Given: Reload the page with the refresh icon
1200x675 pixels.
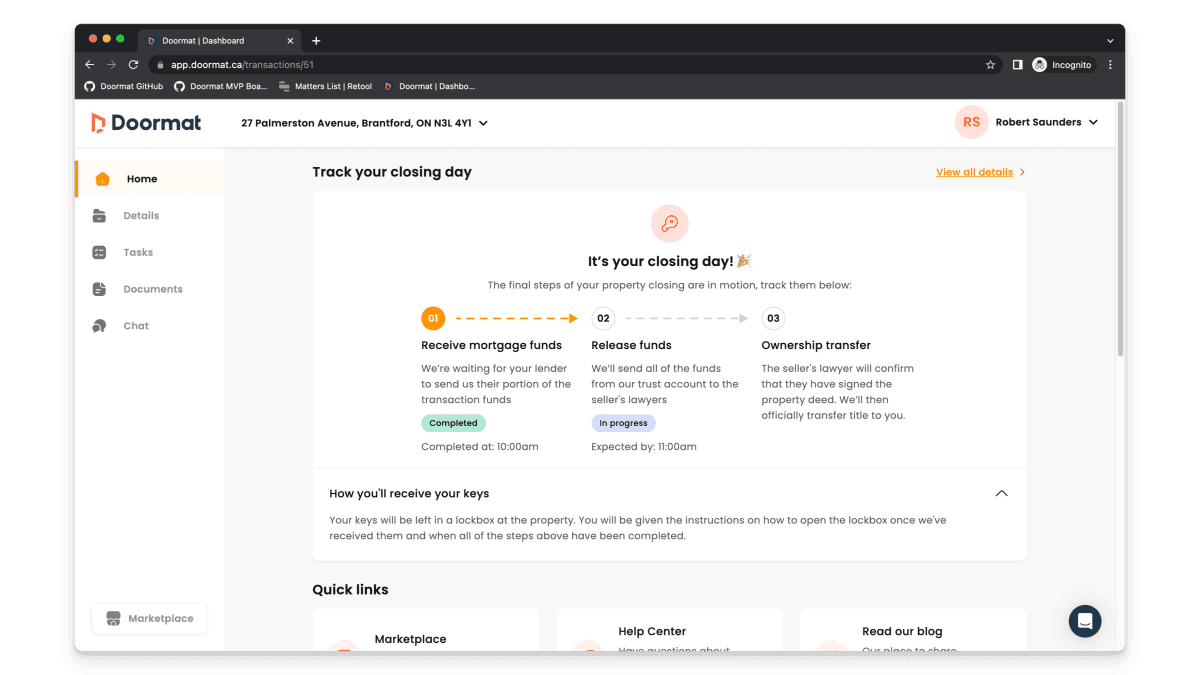Looking at the screenshot, I should point(133,65).
